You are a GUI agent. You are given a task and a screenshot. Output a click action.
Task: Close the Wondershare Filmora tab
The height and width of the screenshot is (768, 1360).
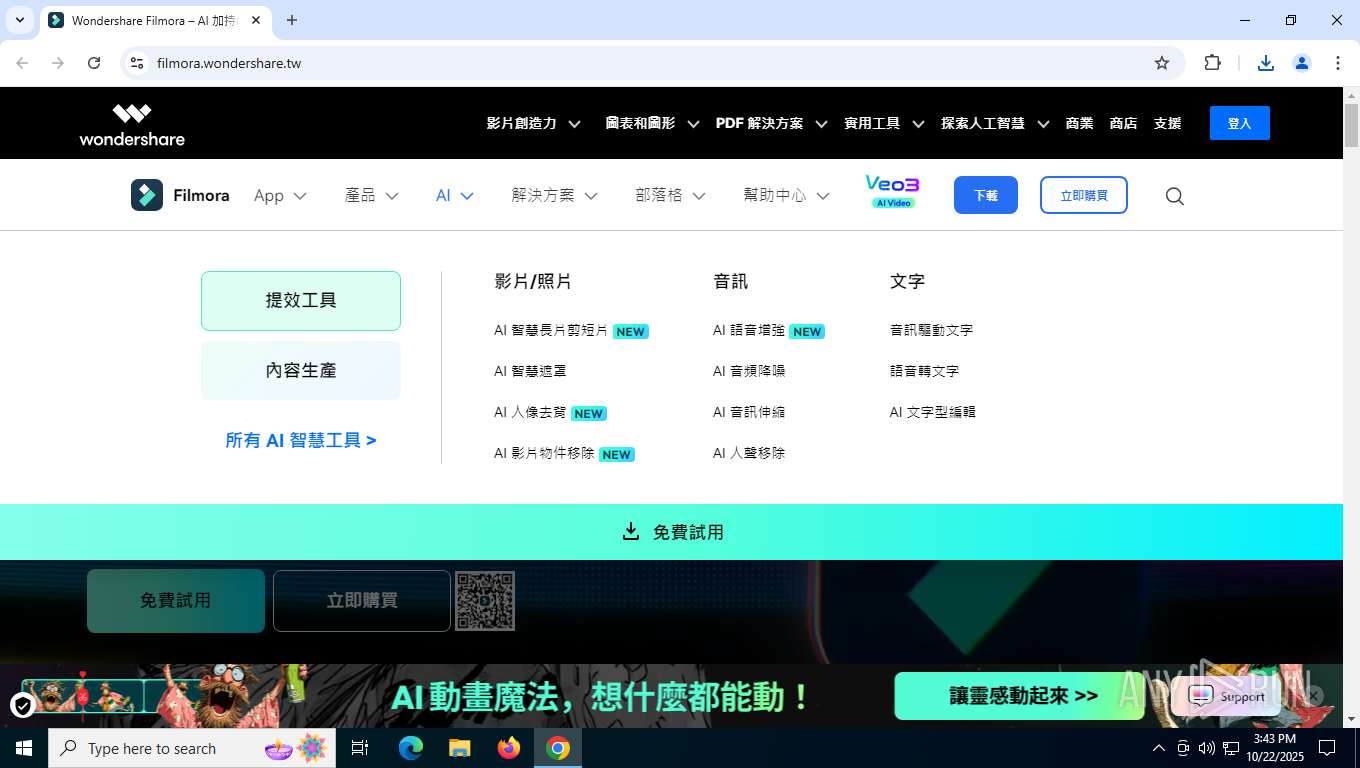pyautogui.click(x=256, y=20)
